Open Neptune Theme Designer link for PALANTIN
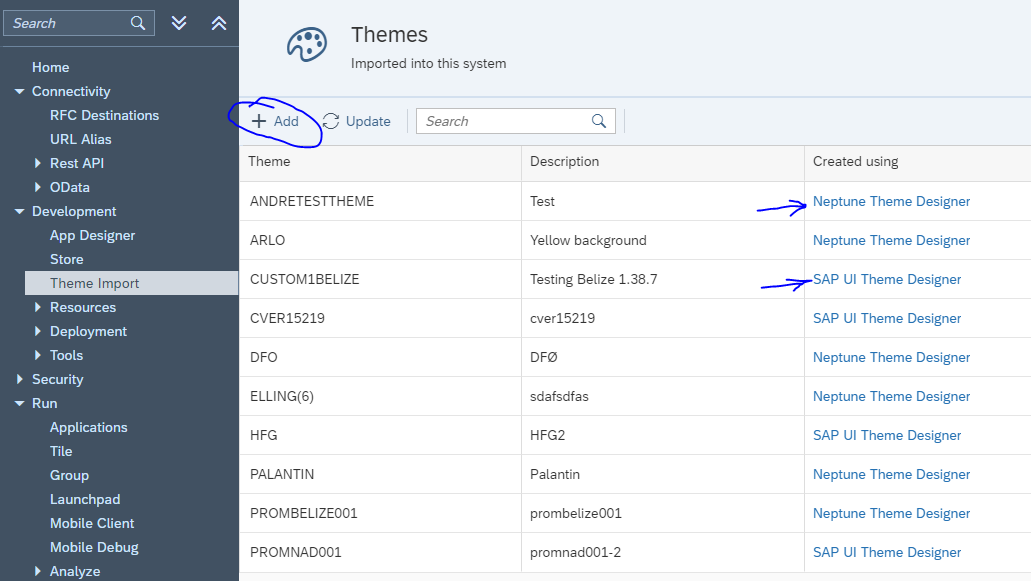The height and width of the screenshot is (581, 1031). [892, 474]
